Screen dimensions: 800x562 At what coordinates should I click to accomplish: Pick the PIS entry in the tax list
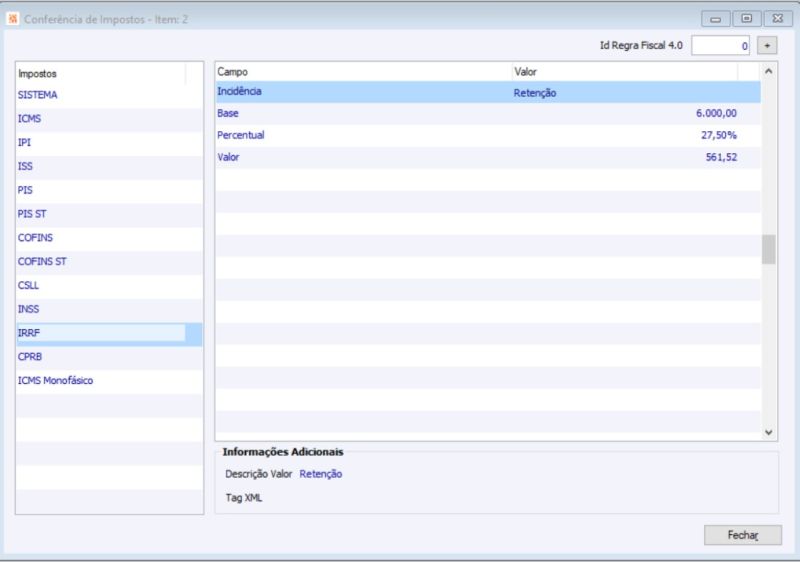[x=109, y=190]
